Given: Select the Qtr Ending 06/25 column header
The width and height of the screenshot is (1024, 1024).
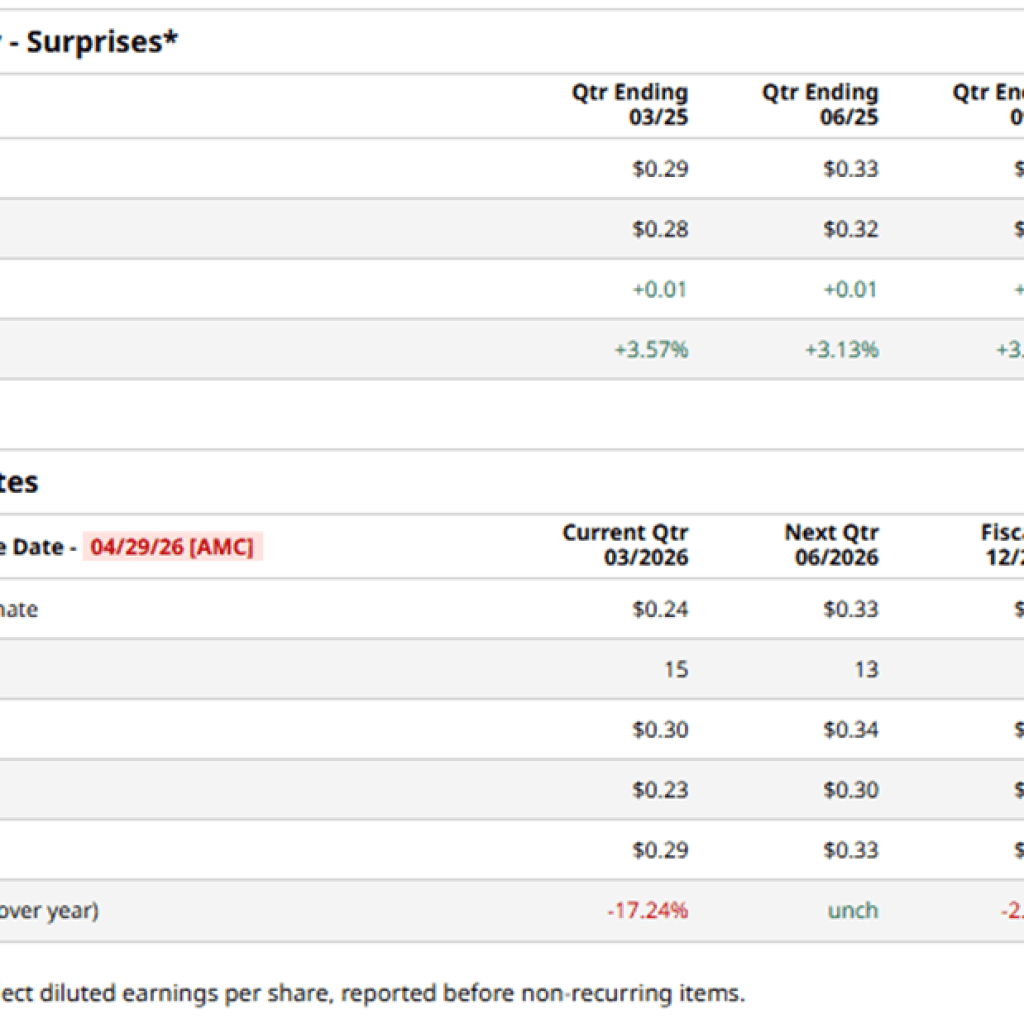Looking at the screenshot, I should click(820, 105).
